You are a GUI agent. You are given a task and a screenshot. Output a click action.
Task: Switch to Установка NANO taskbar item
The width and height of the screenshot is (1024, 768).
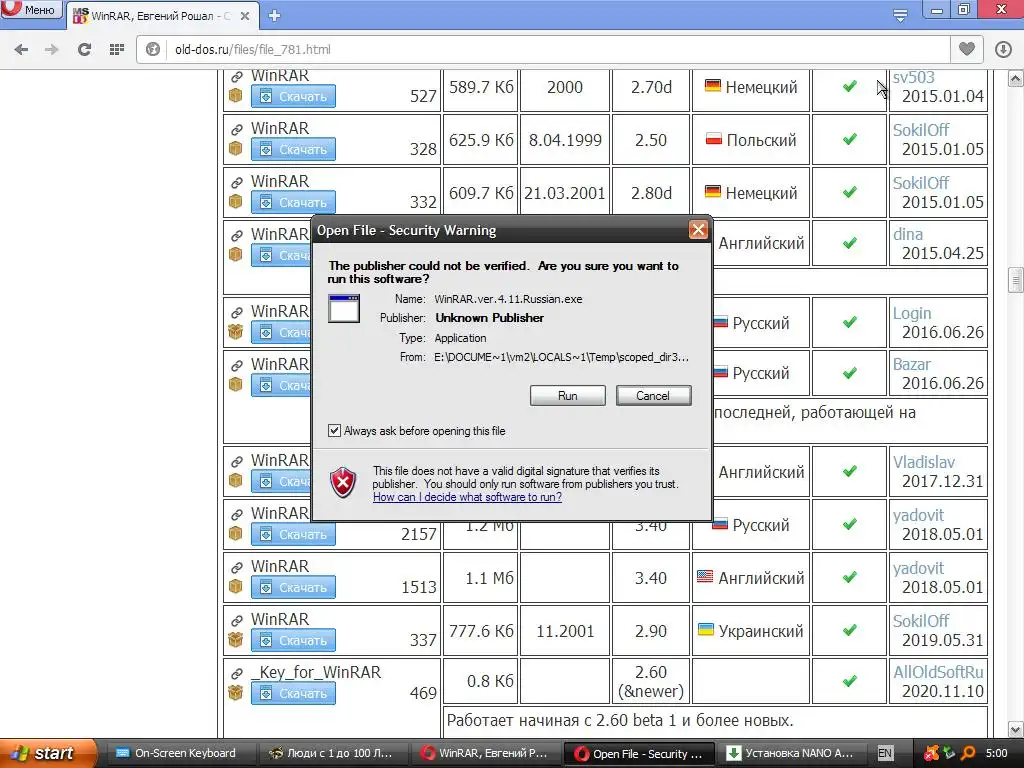click(791, 753)
